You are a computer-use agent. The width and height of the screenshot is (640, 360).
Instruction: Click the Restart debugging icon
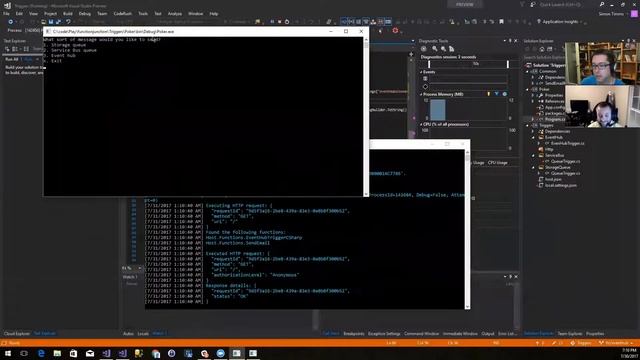287,22
